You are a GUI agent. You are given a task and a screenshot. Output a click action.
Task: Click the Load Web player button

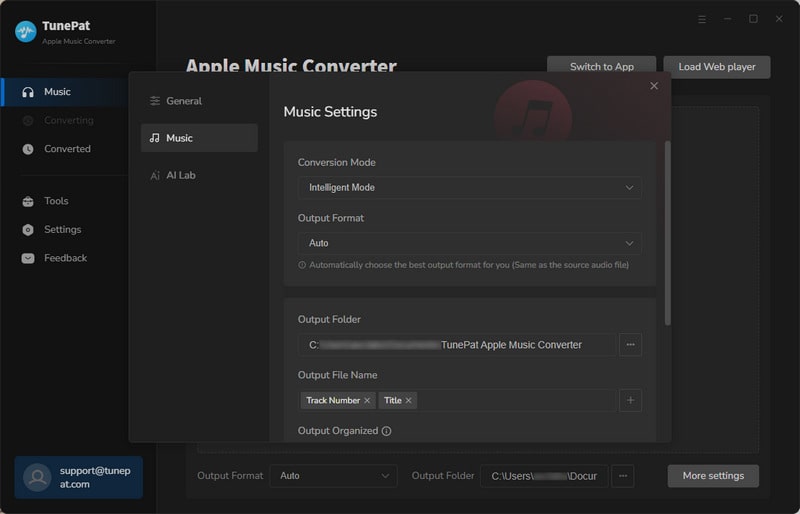tap(717, 67)
